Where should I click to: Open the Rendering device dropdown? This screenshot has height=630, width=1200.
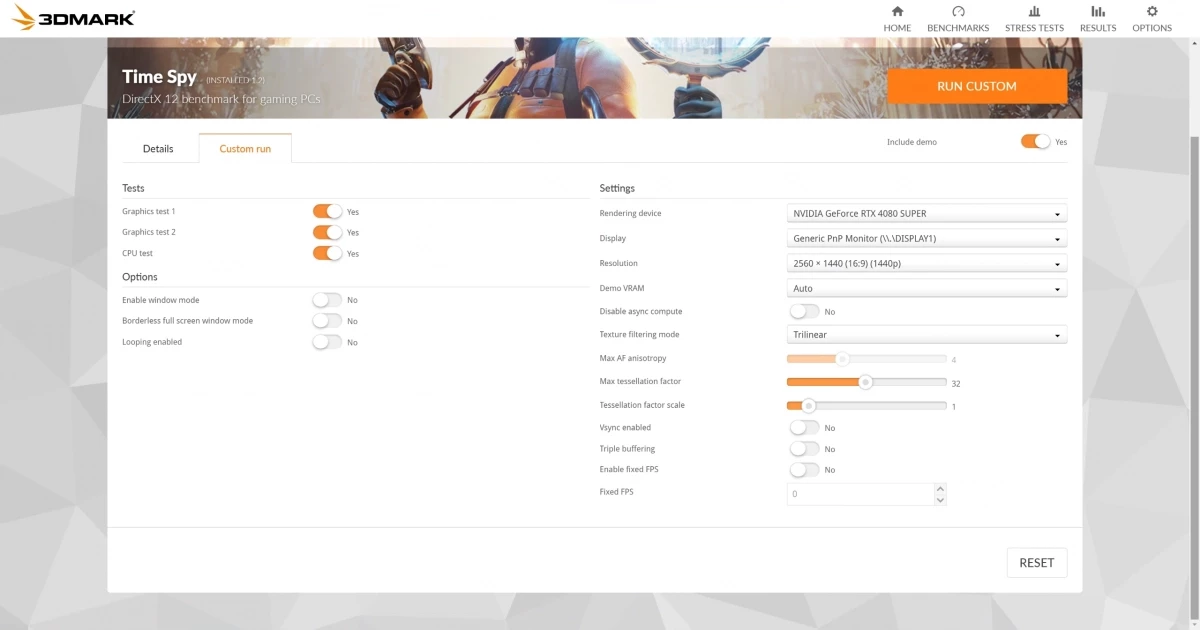point(927,213)
